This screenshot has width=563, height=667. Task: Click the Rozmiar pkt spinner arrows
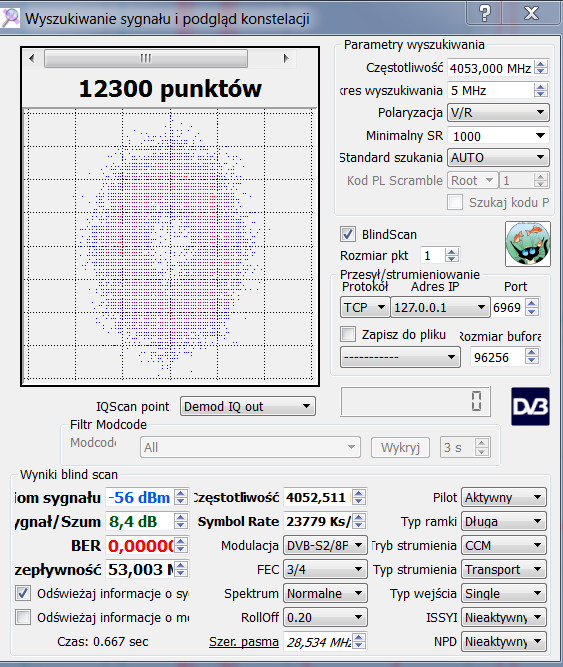452,255
